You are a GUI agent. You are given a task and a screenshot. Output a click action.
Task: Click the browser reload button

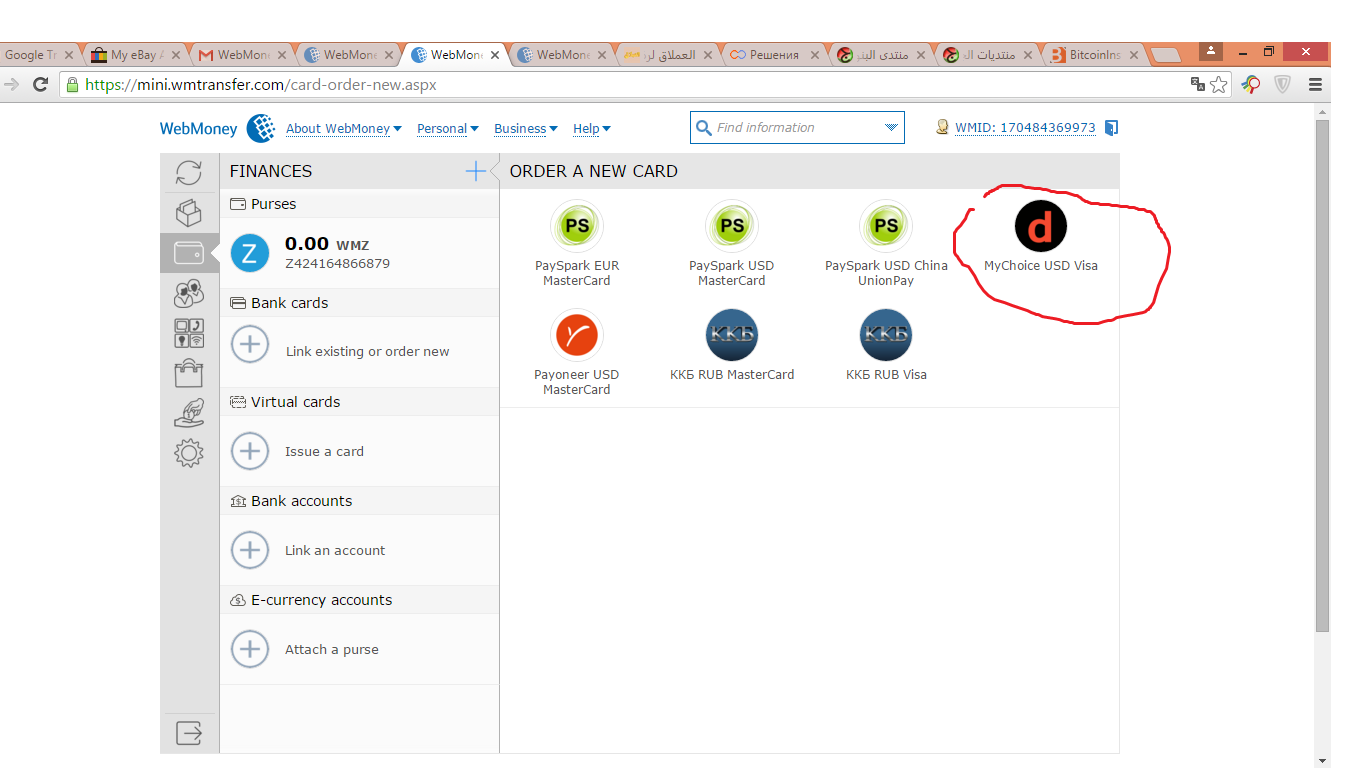click(41, 85)
